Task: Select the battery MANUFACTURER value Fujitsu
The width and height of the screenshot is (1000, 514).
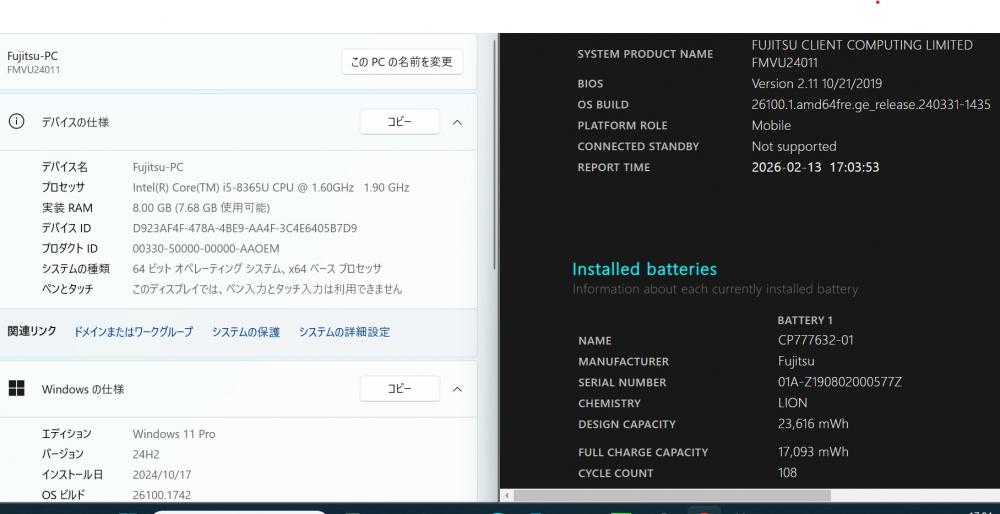Action: coord(796,361)
